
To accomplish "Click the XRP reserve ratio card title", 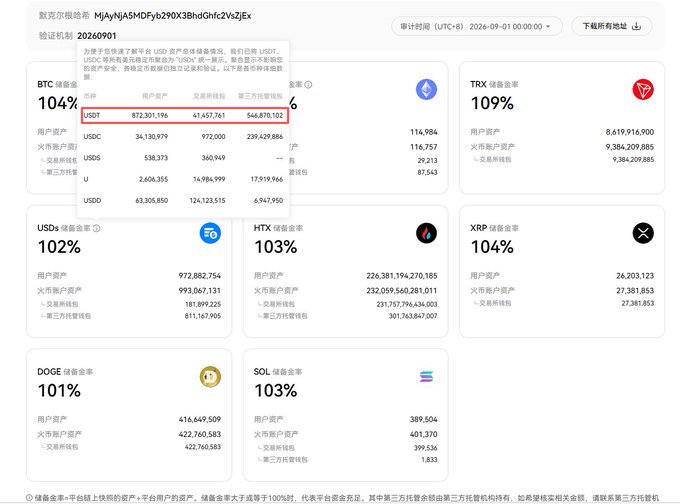I will coord(494,228).
